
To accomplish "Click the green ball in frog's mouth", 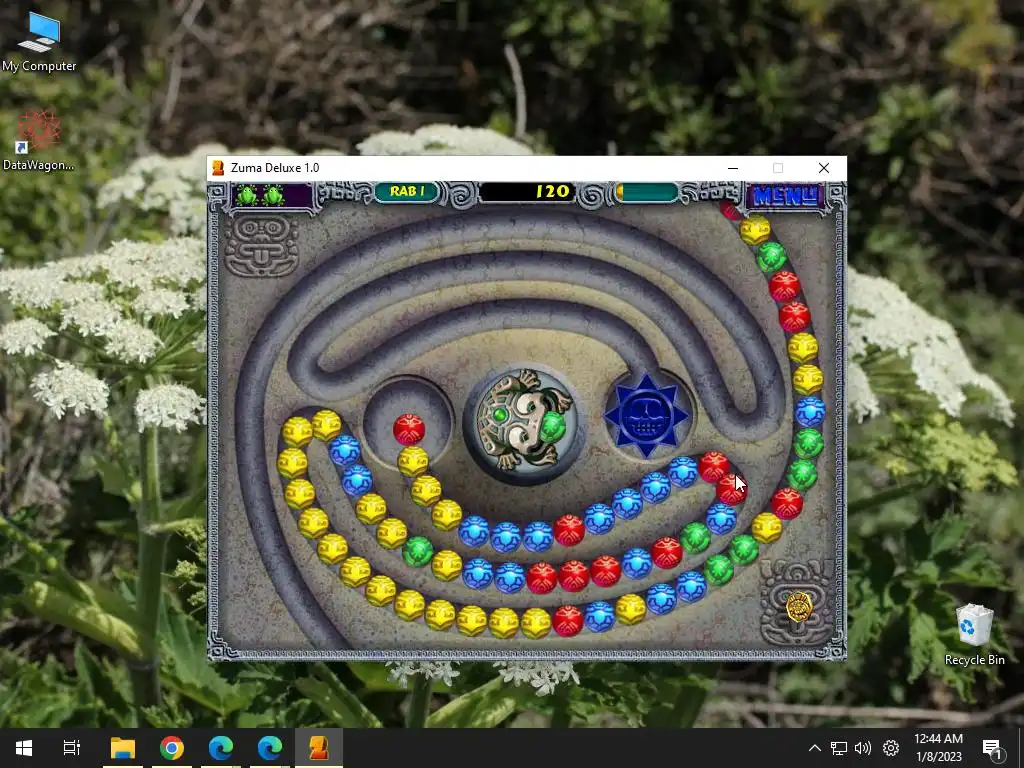I will pos(552,426).
